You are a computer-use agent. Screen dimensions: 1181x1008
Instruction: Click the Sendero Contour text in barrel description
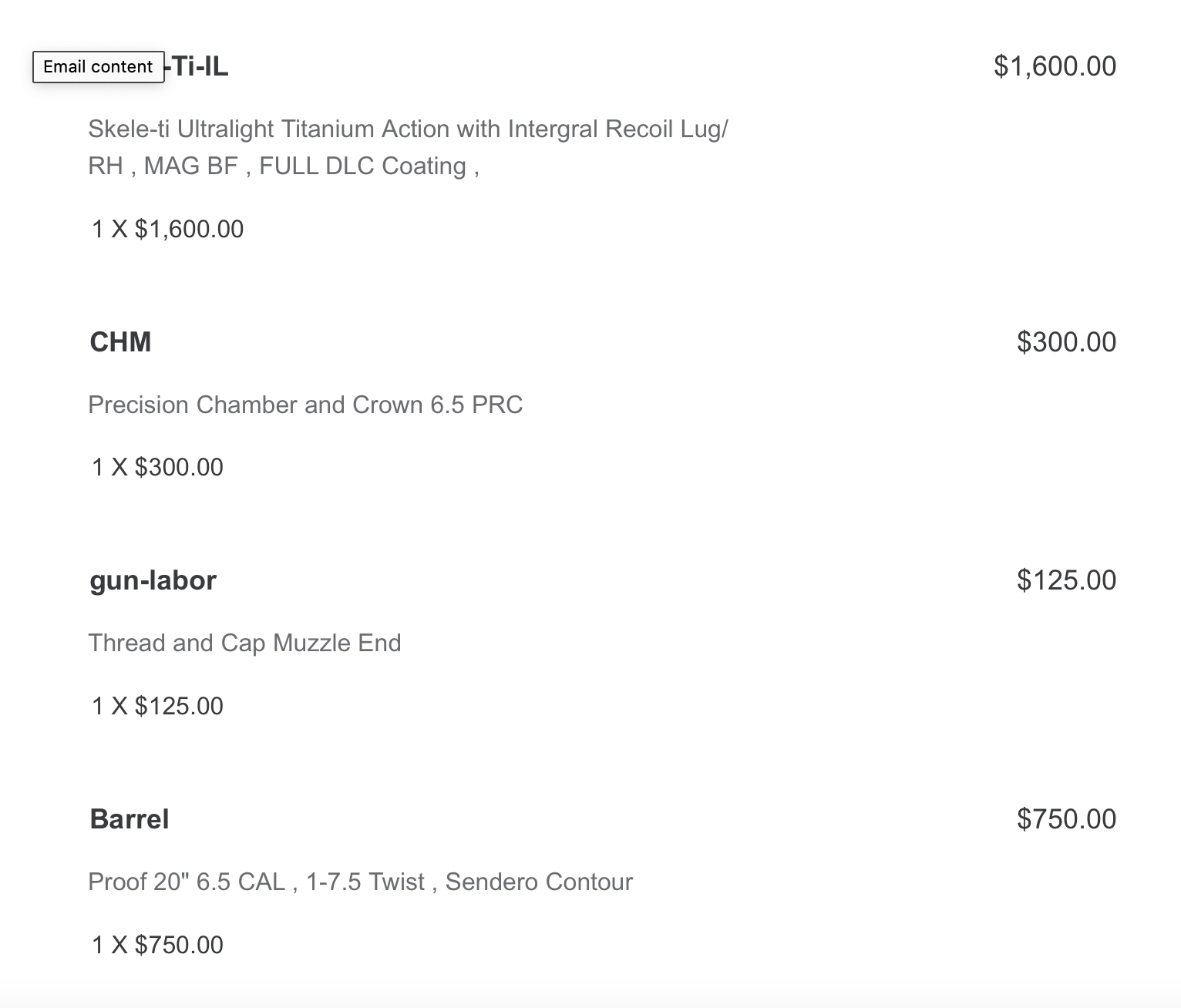point(539,882)
